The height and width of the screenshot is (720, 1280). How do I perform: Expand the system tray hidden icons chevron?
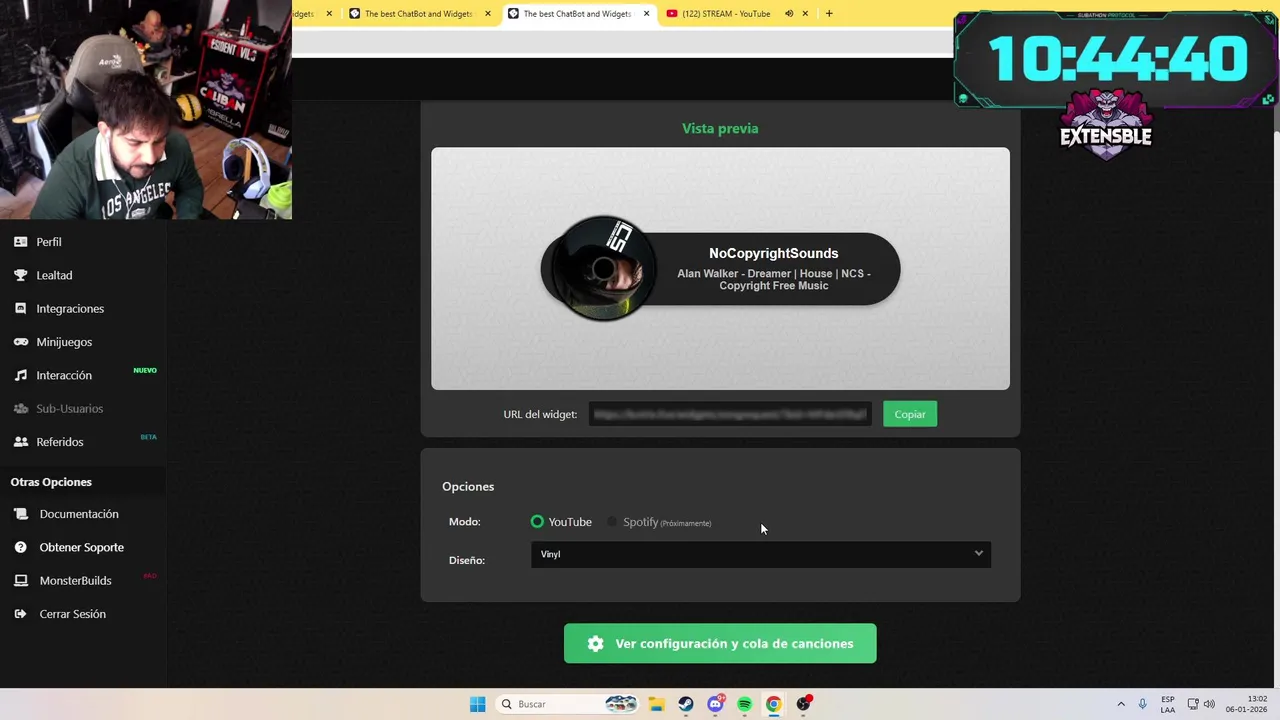tap(1121, 704)
